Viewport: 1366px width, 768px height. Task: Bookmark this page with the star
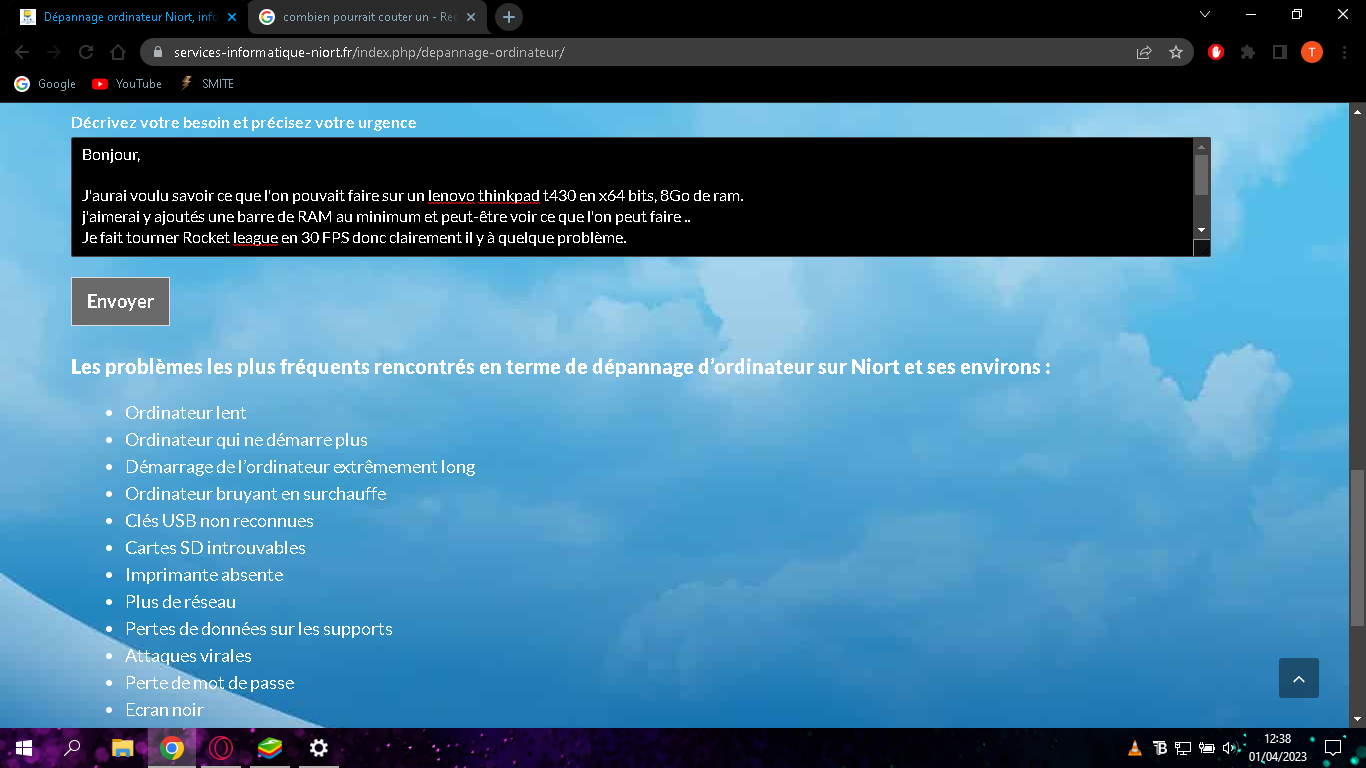1176,52
